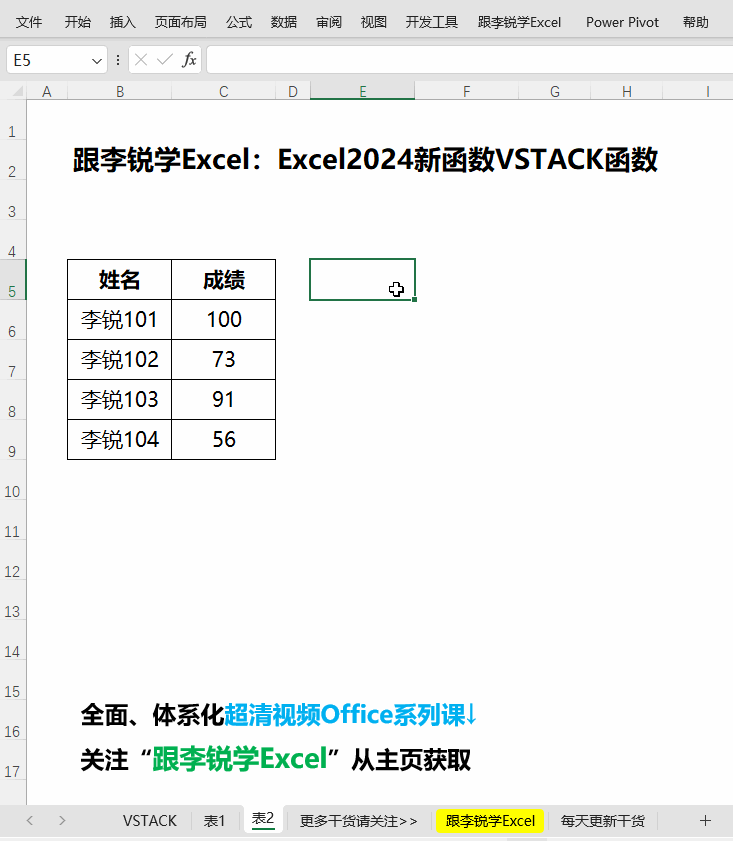Select cell containing 李锐104

pos(120,440)
